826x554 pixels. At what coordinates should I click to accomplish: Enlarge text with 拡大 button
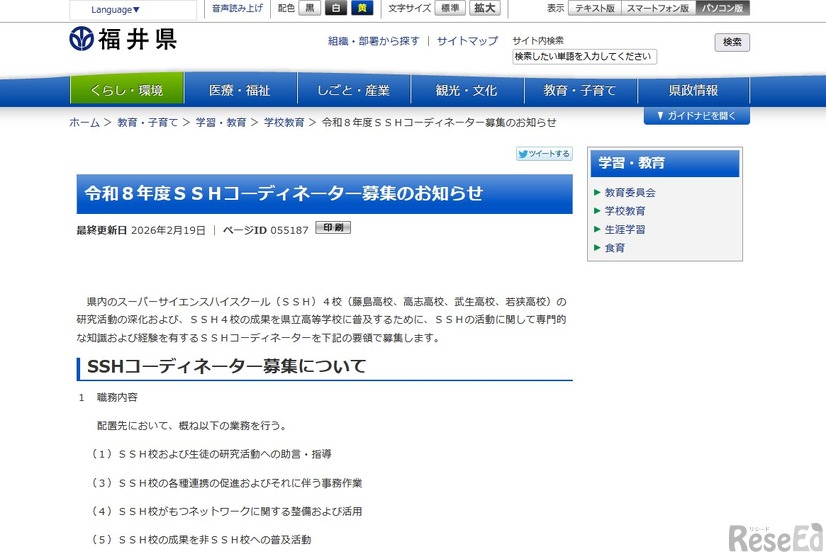click(x=484, y=8)
